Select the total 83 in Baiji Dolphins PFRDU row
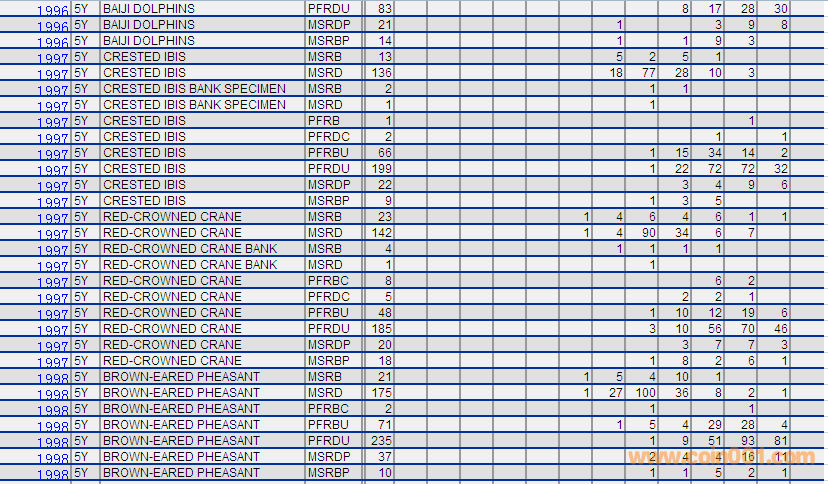Screen dimensions: 828x484 click(385, 8)
